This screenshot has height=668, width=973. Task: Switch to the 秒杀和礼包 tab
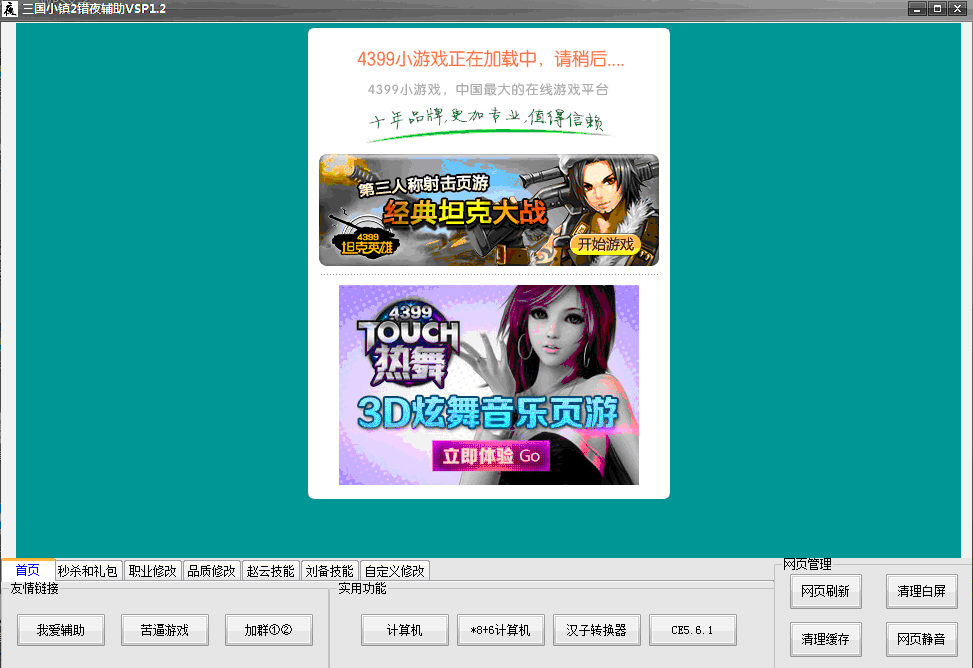87,571
